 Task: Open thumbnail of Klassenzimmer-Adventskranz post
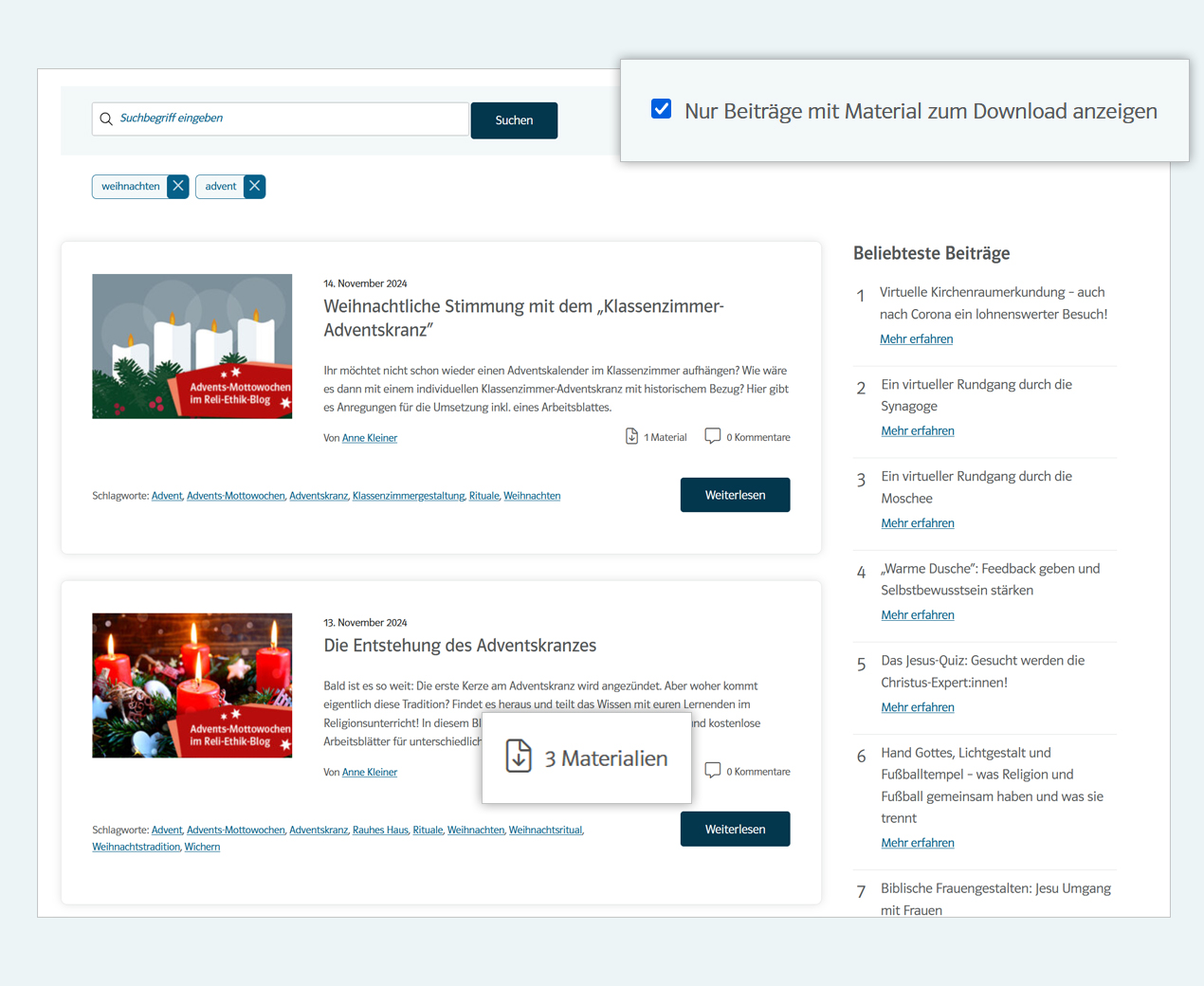(x=192, y=346)
